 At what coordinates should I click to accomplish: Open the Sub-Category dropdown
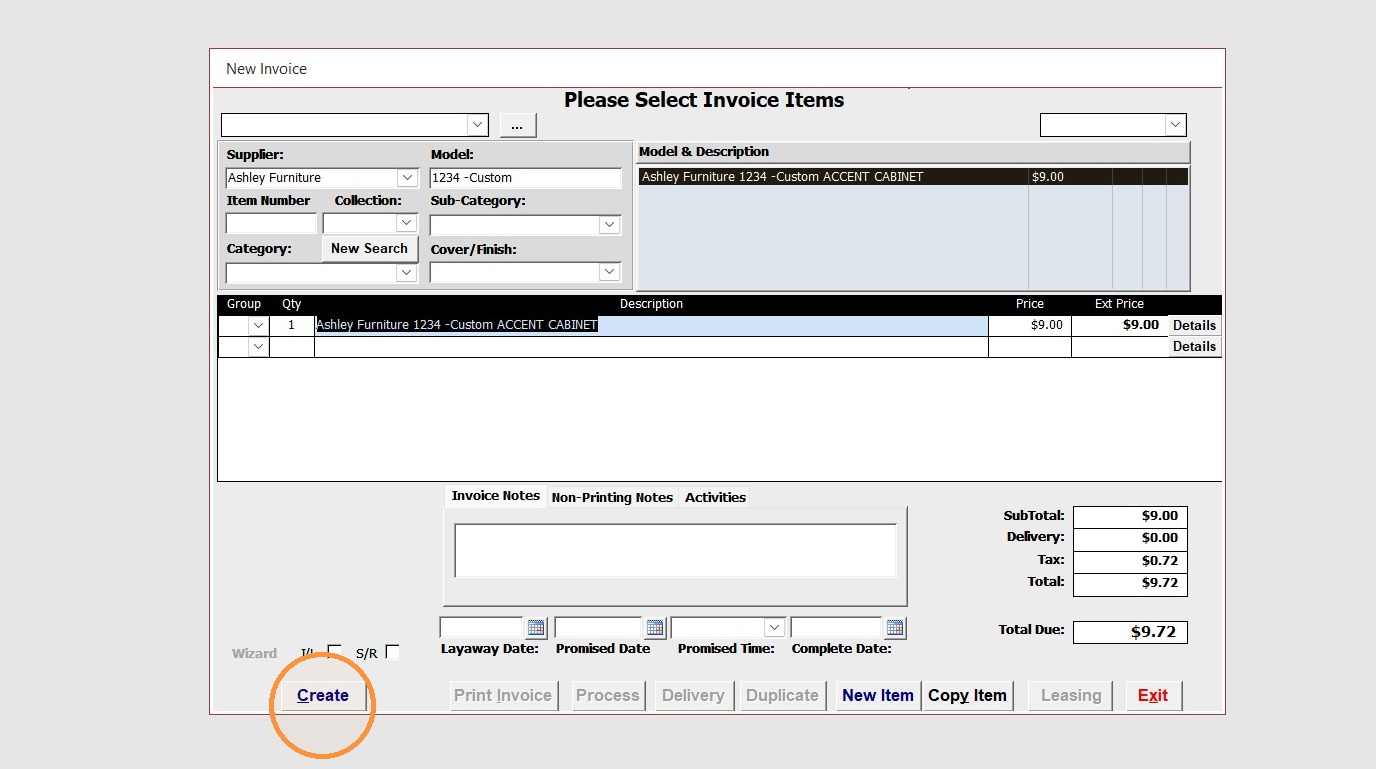click(610, 225)
